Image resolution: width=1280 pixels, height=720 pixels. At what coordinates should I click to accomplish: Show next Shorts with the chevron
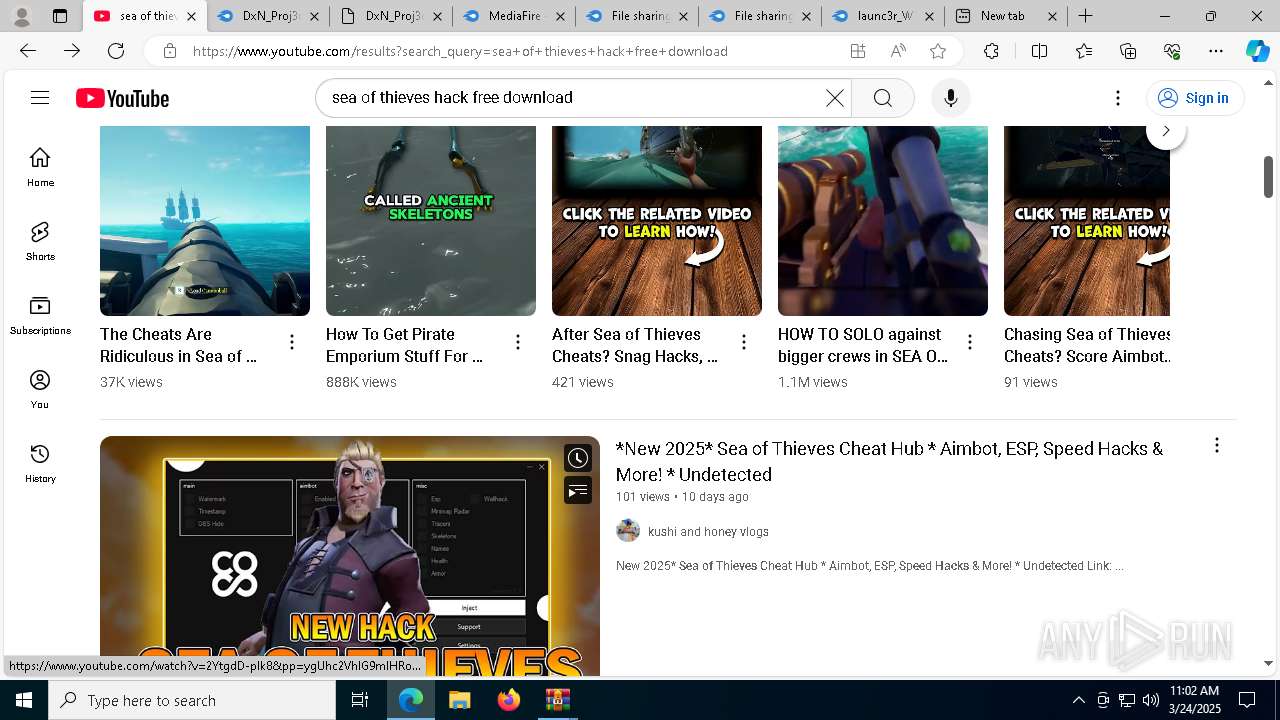(x=1165, y=131)
